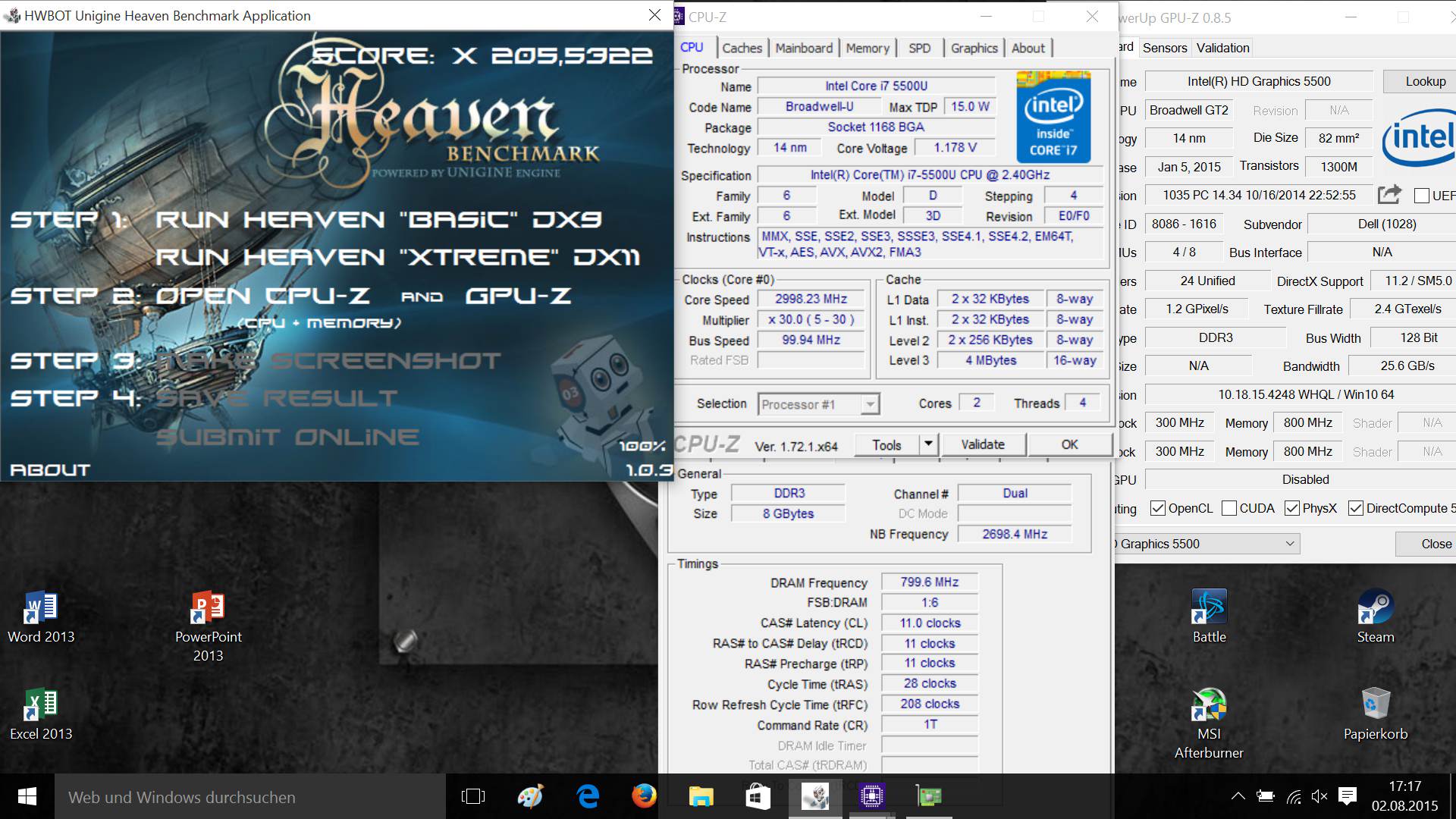Viewport: 1456px width, 819px height.
Task: Click the Validate button in CPU-Z
Action: (x=983, y=444)
